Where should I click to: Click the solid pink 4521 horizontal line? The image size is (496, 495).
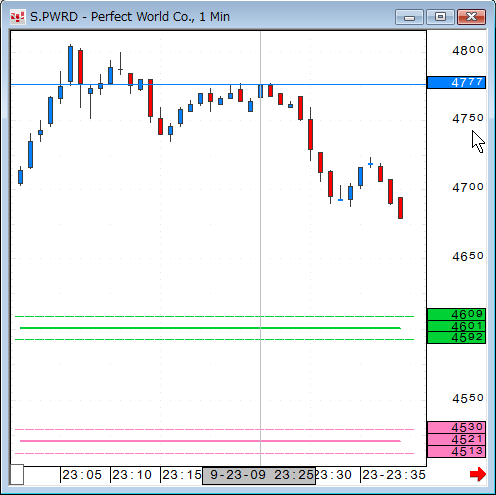(210, 441)
